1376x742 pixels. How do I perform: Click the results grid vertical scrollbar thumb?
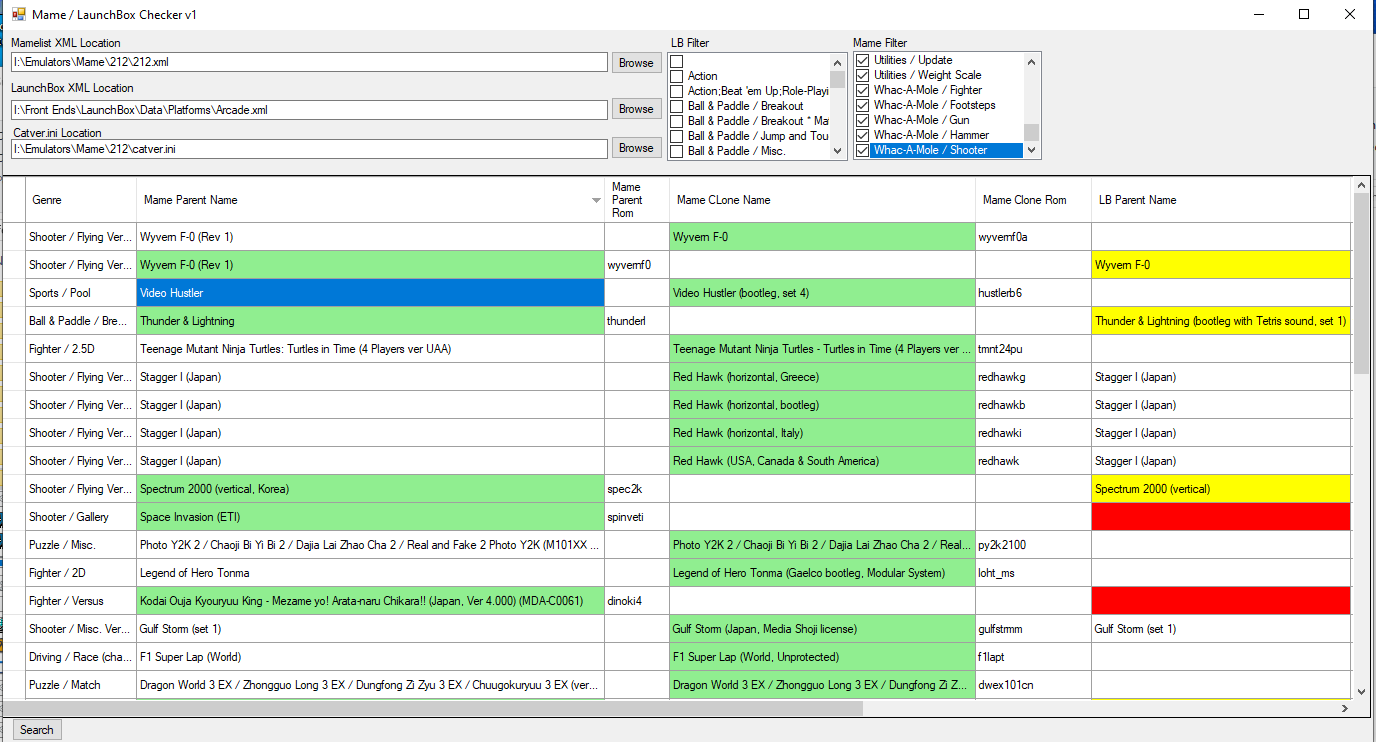pos(1360,283)
